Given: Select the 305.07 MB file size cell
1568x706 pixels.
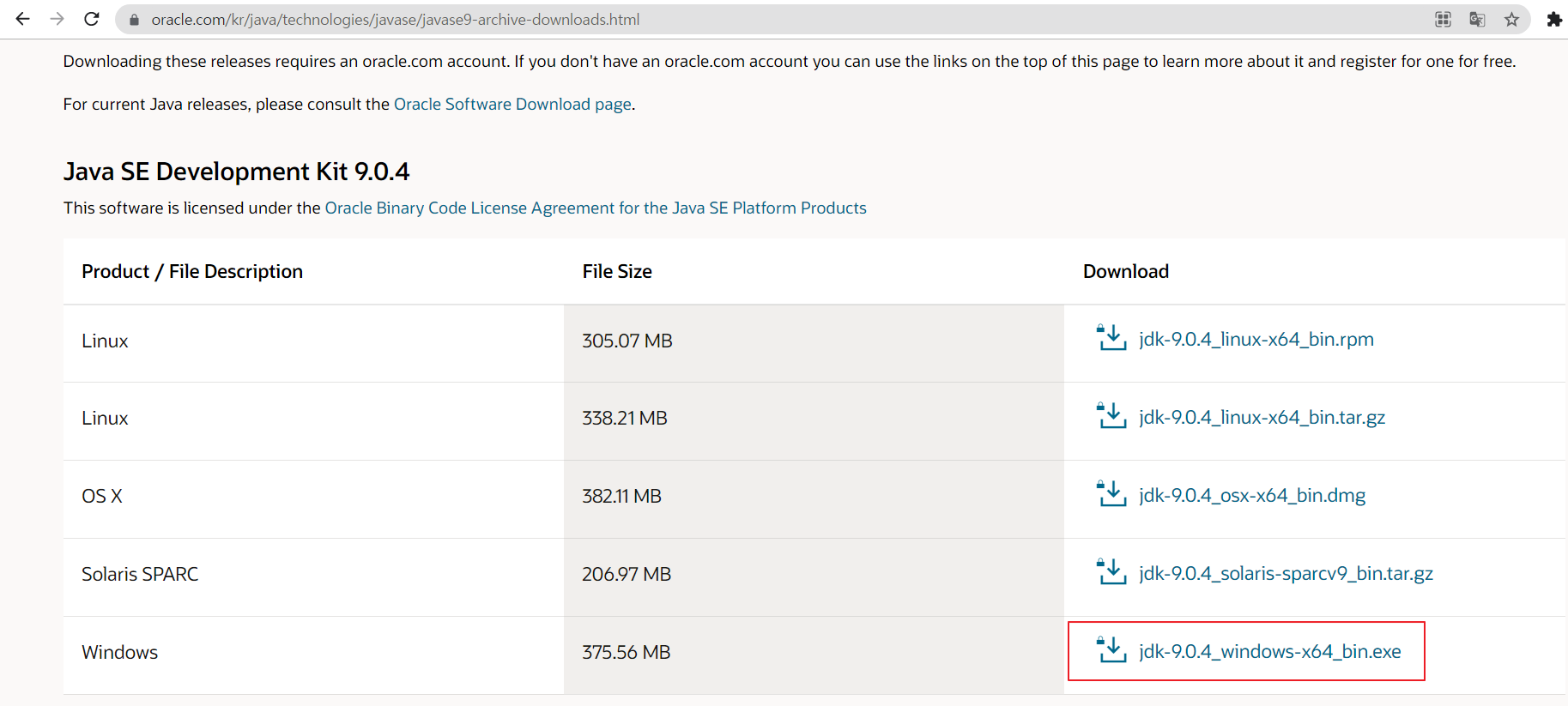Looking at the screenshot, I should [x=814, y=343].
